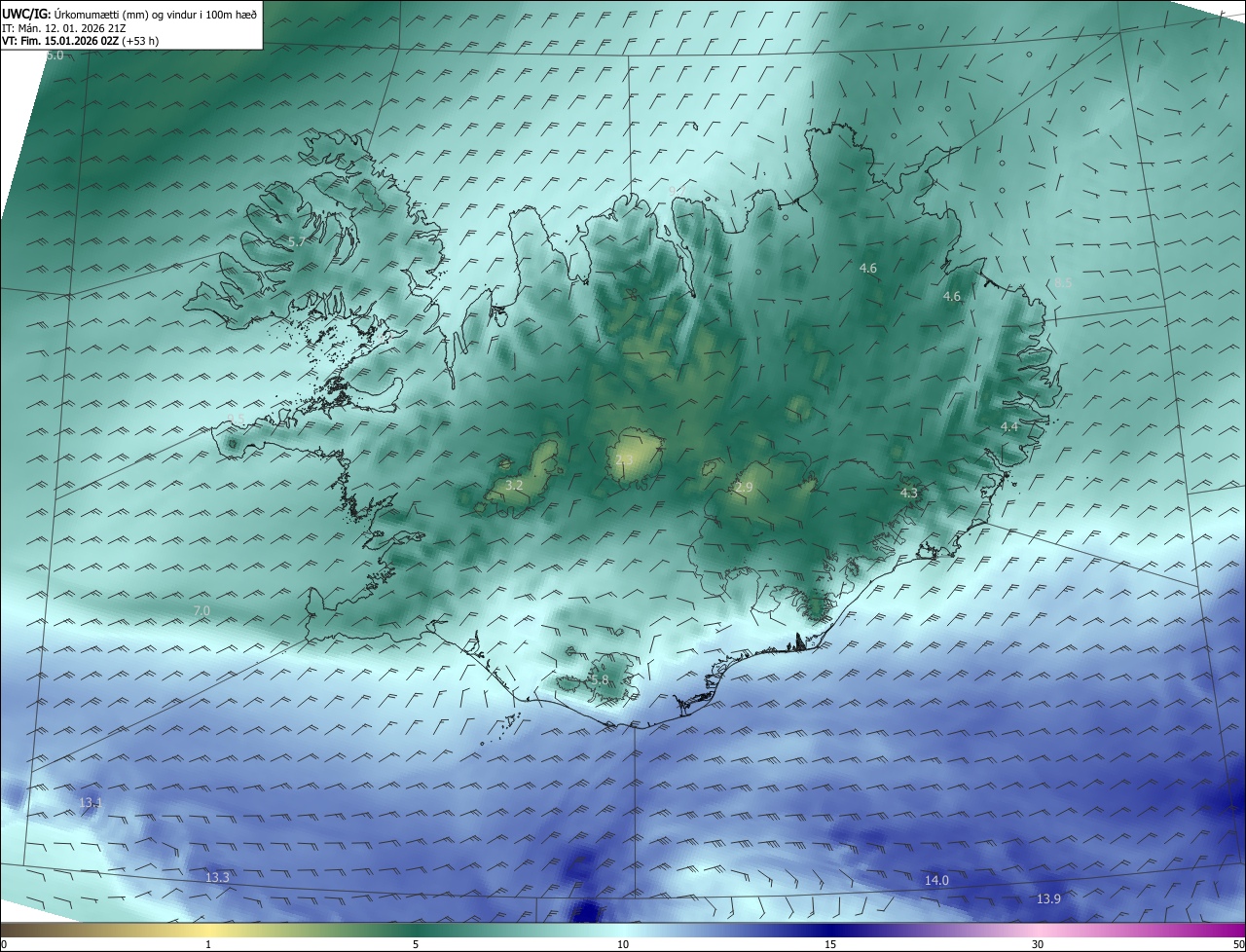The width and height of the screenshot is (1246, 952).
Task: Click the 2.3 value in central Iceland
Action: (x=624, y=459)
